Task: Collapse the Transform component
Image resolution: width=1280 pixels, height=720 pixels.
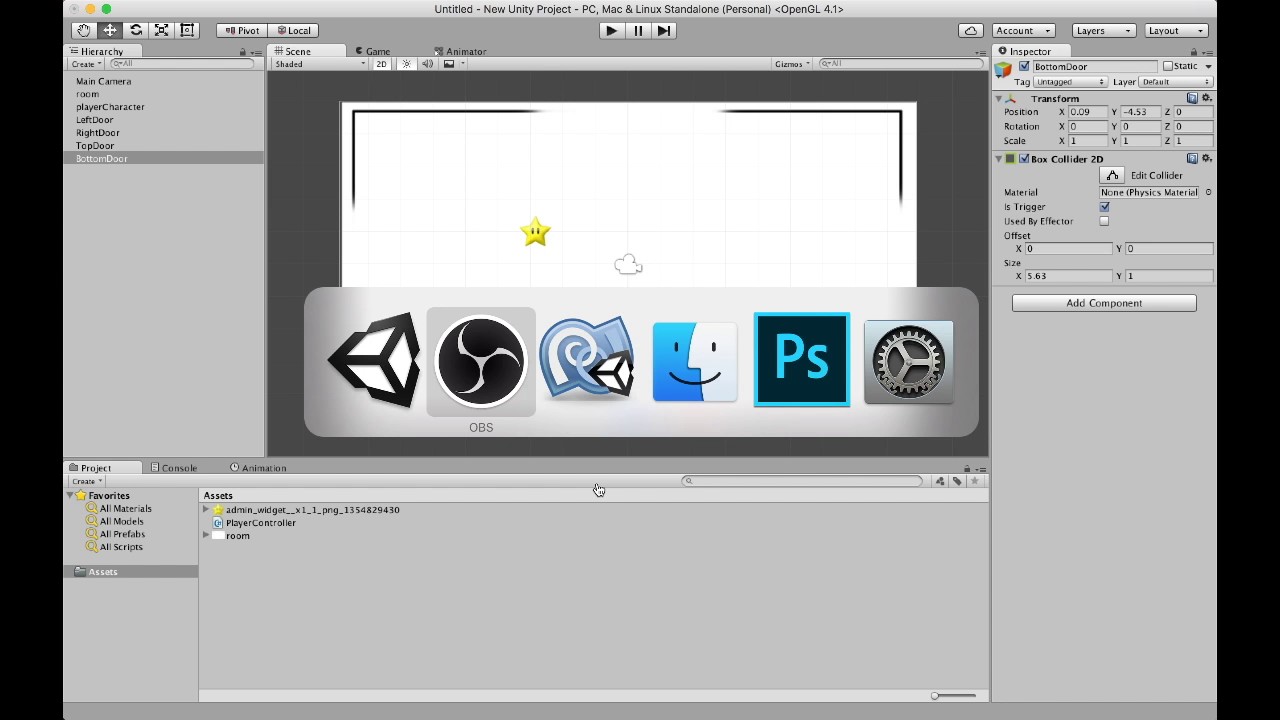Action: click(998, 99)
